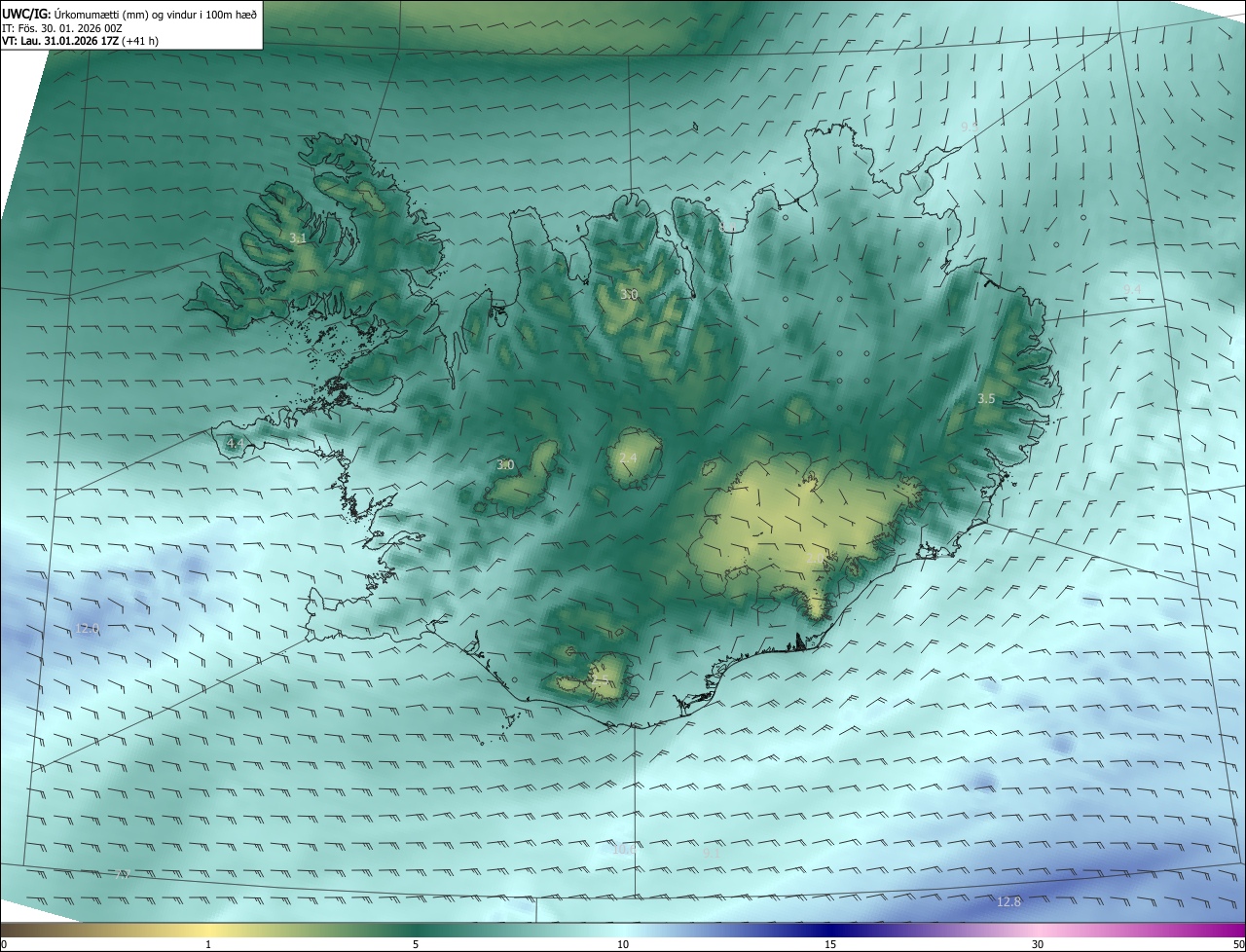The height and width of the screenshot is (952, 1246).
Task: Click the '10' tick on the colour scale
Action: (623, 944)
